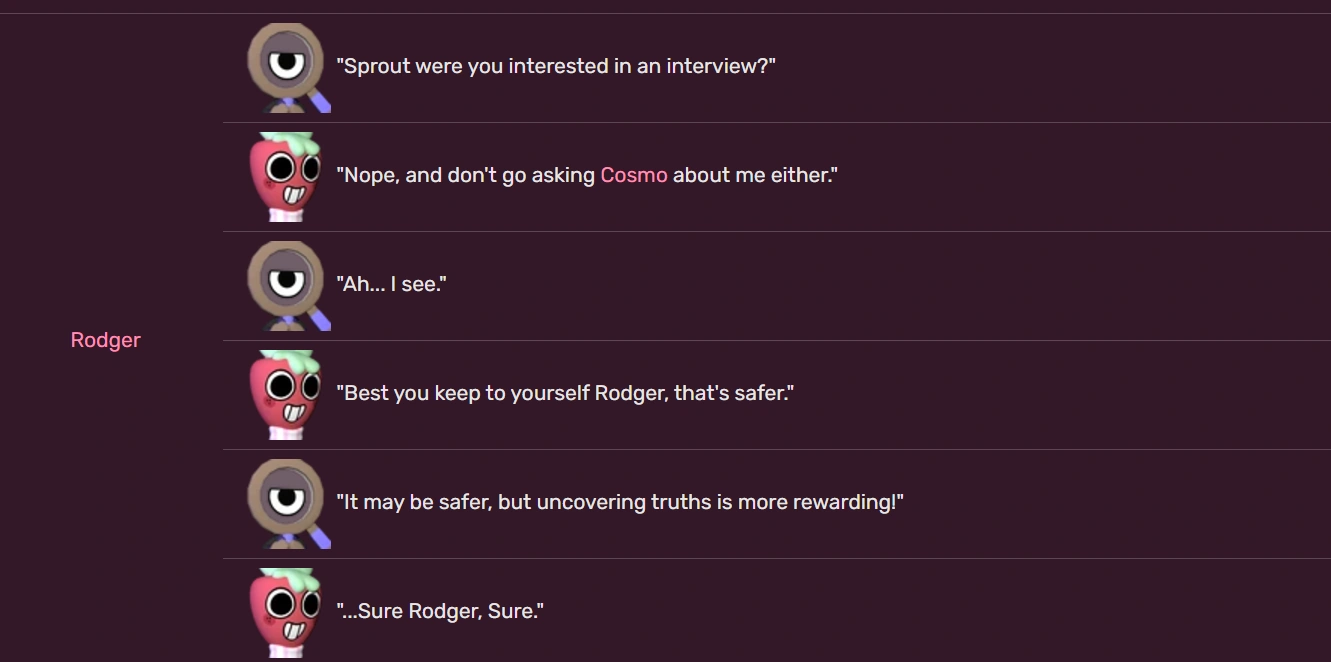Open the pink Cosmo link
Image resolution: width=1331 pixels, height=662 pixels.
633,175
